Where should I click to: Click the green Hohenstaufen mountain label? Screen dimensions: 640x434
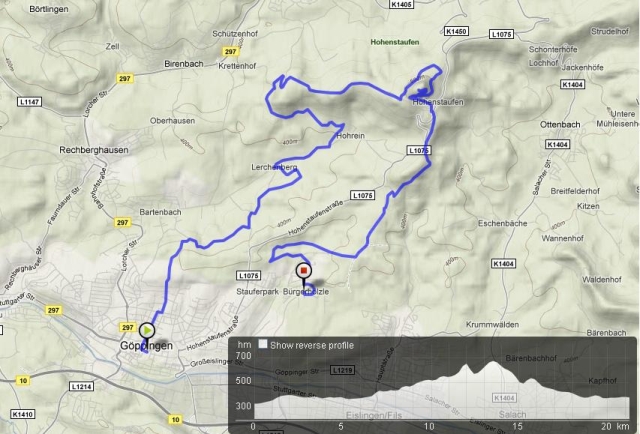(395, 42)
